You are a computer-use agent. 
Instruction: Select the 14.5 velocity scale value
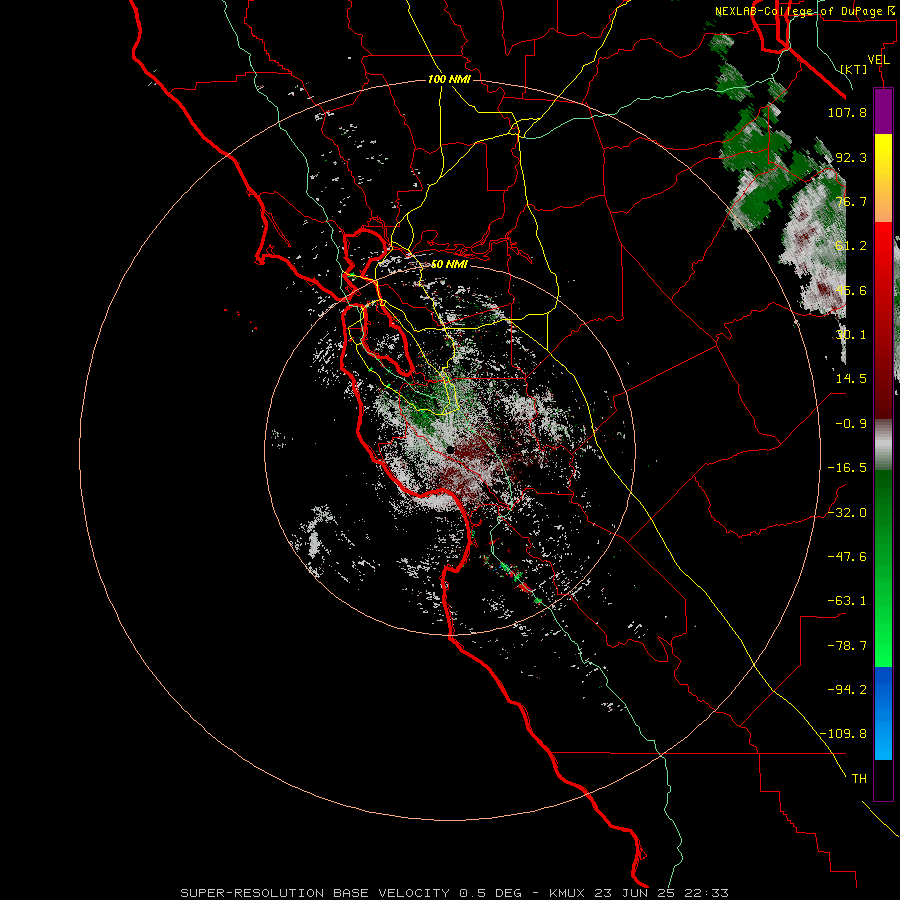click(851, 379)
